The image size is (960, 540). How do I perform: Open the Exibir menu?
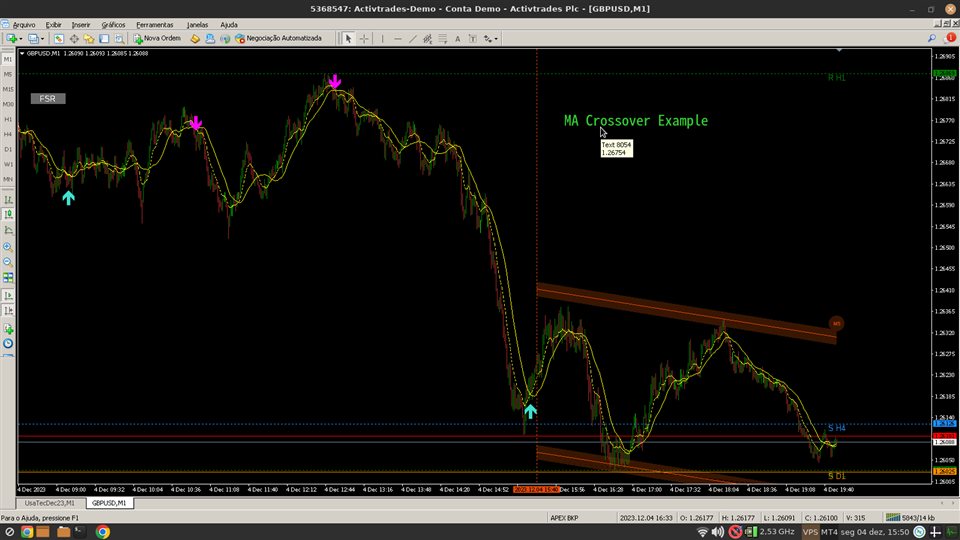(x=53, y=24)
